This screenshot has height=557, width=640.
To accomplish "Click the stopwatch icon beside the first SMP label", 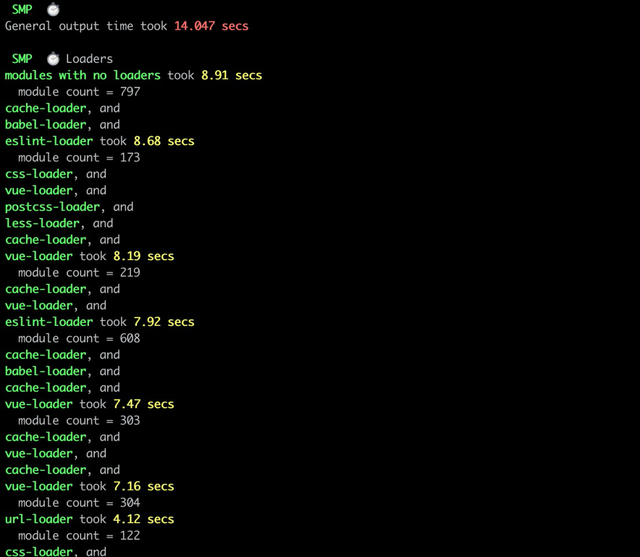I will pyautogui.click(x=53, y=9).
